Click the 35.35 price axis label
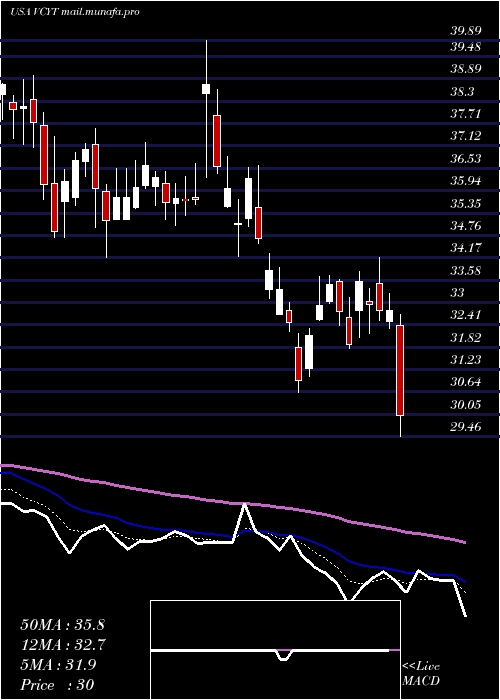Viewport: 500px width, 700px height. pos(465,204)
